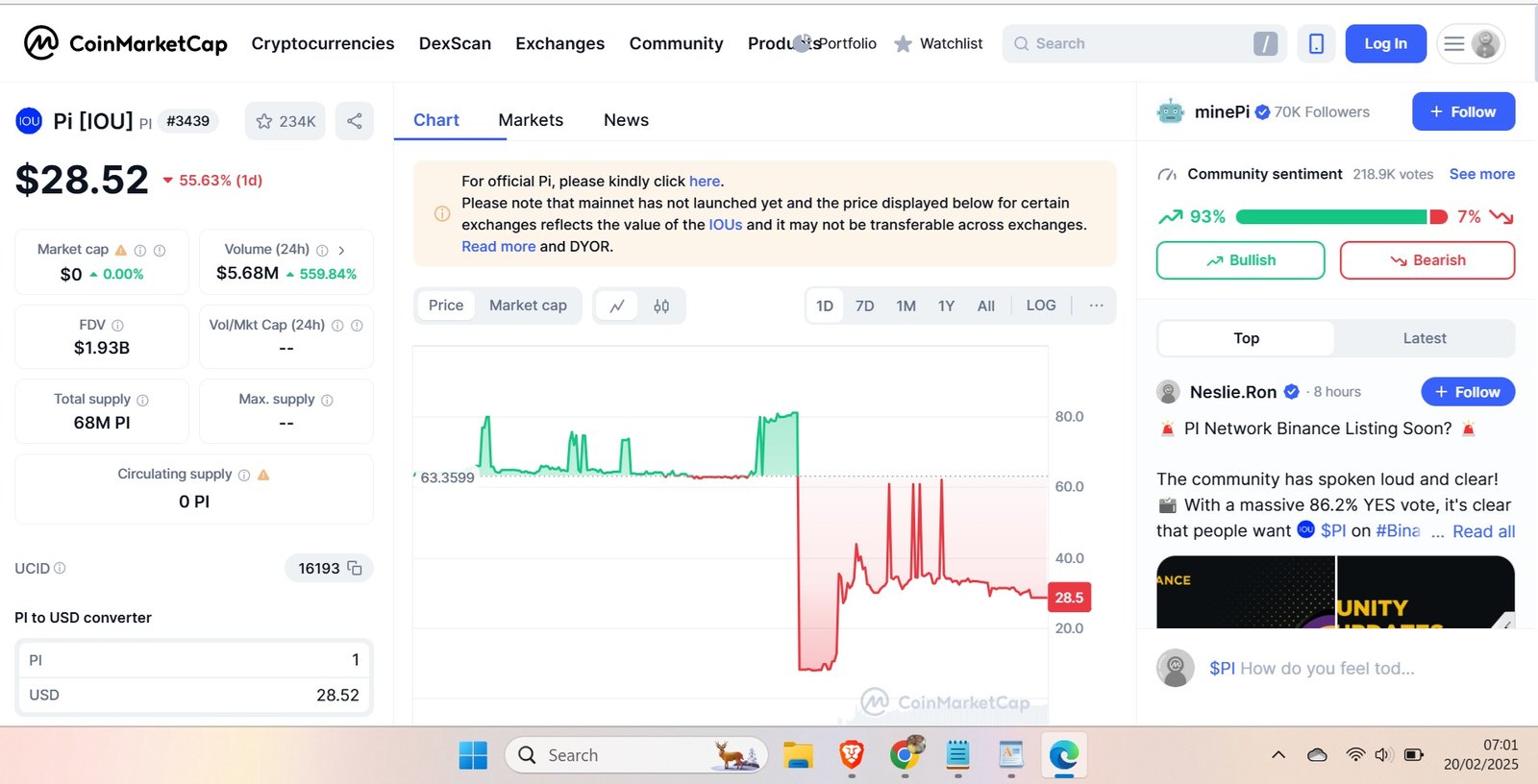The image size is (1538, 784).
Task: Show hidden tray icons chevron
Action: click(x=1278, y=755)
